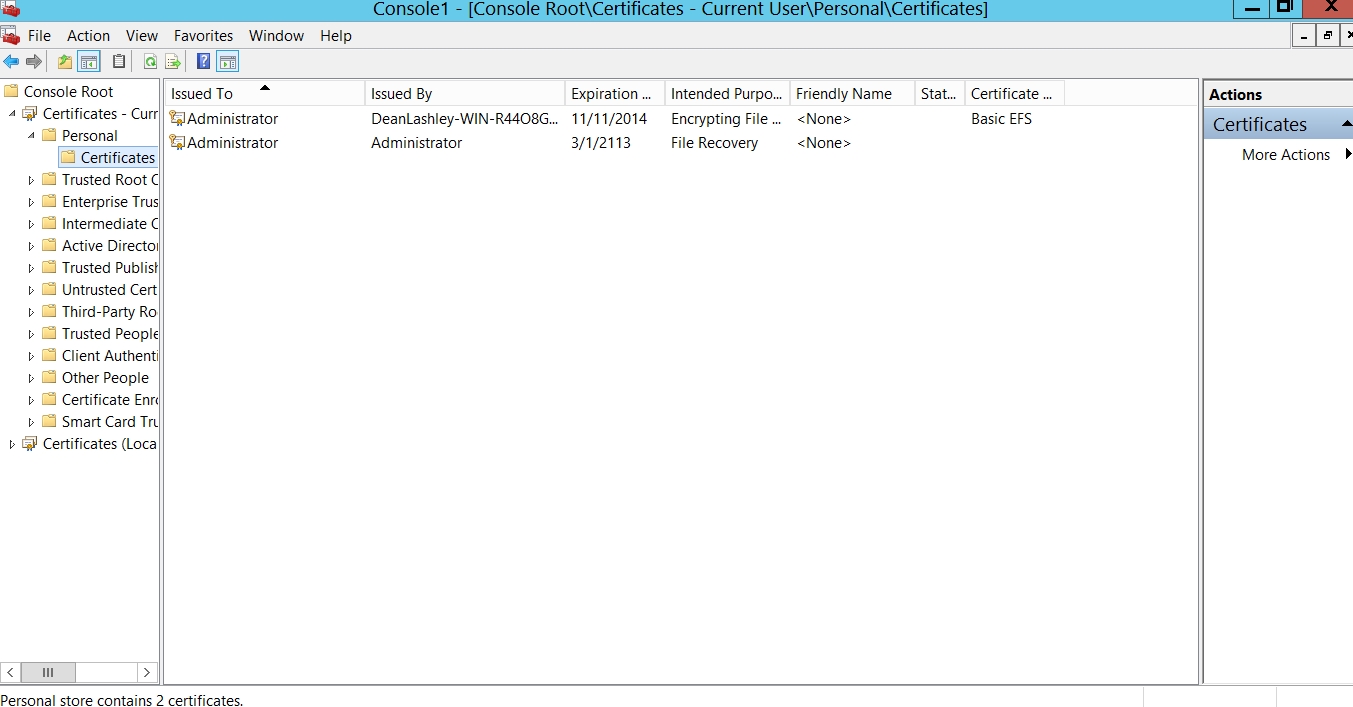Expand the Certificates (Local Computer) node
The height and width of the screenshot is (707, 1353).
coord(12,444)
